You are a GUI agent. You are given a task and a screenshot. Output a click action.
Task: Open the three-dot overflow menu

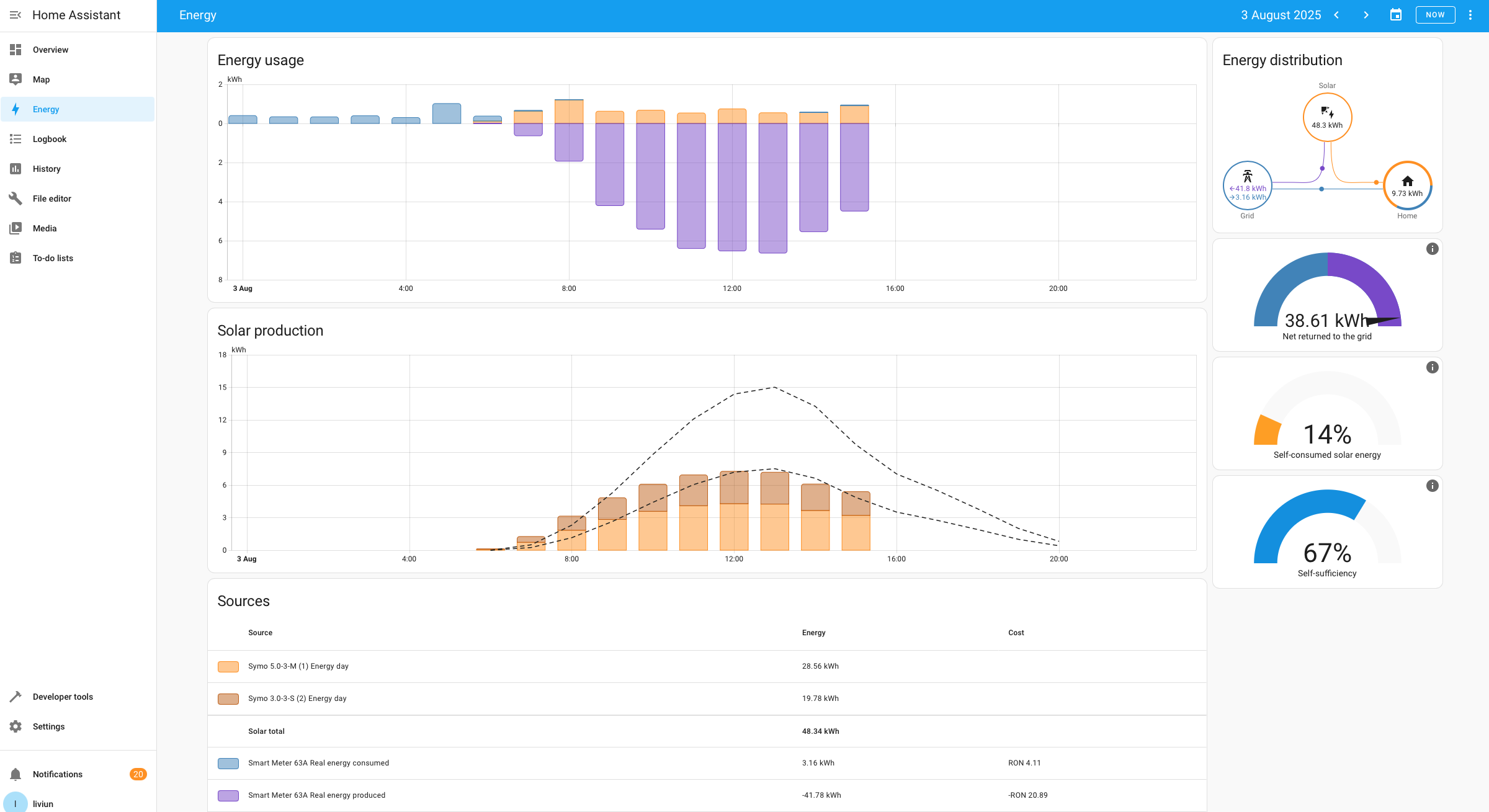pos(1470,15)
